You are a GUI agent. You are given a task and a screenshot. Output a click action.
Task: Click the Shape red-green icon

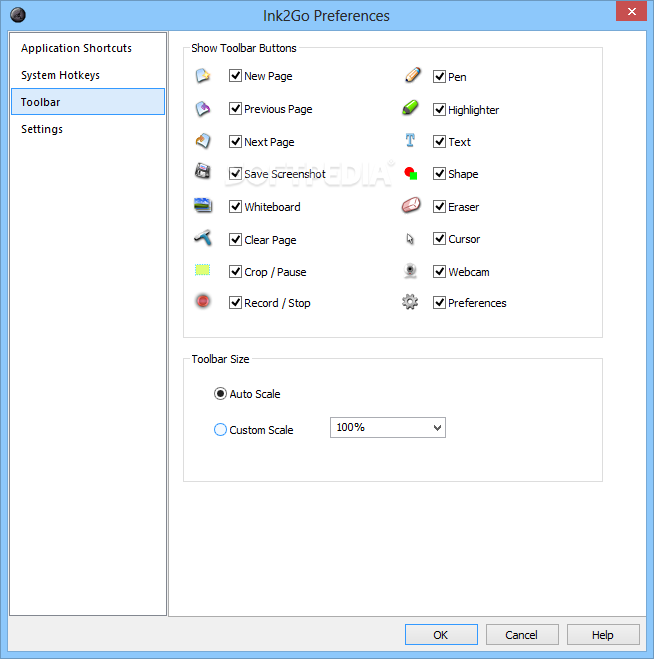(x=411, y=173)
